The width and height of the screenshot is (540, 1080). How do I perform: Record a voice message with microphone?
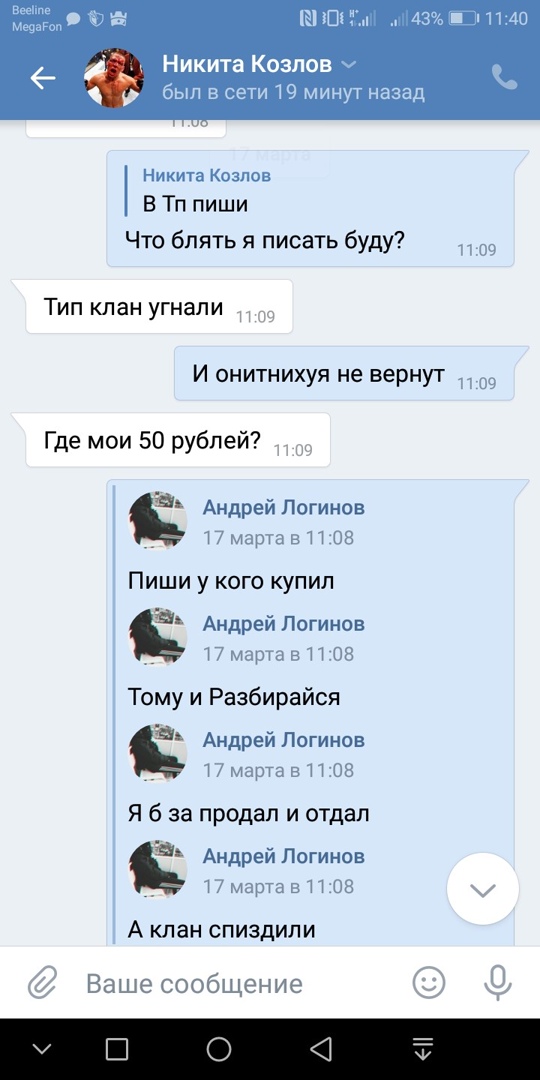click(x=497, y=983)
